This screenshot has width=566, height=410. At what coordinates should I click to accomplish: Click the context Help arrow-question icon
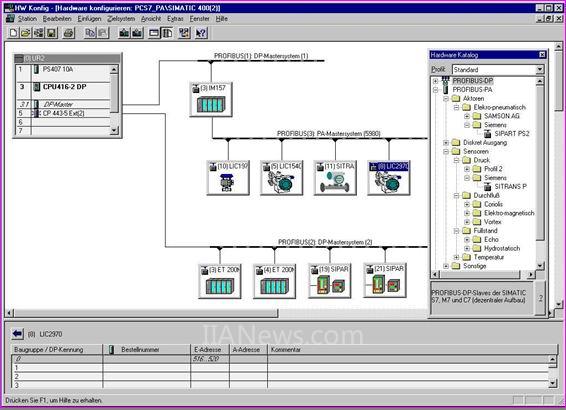[x=201, y=33]
